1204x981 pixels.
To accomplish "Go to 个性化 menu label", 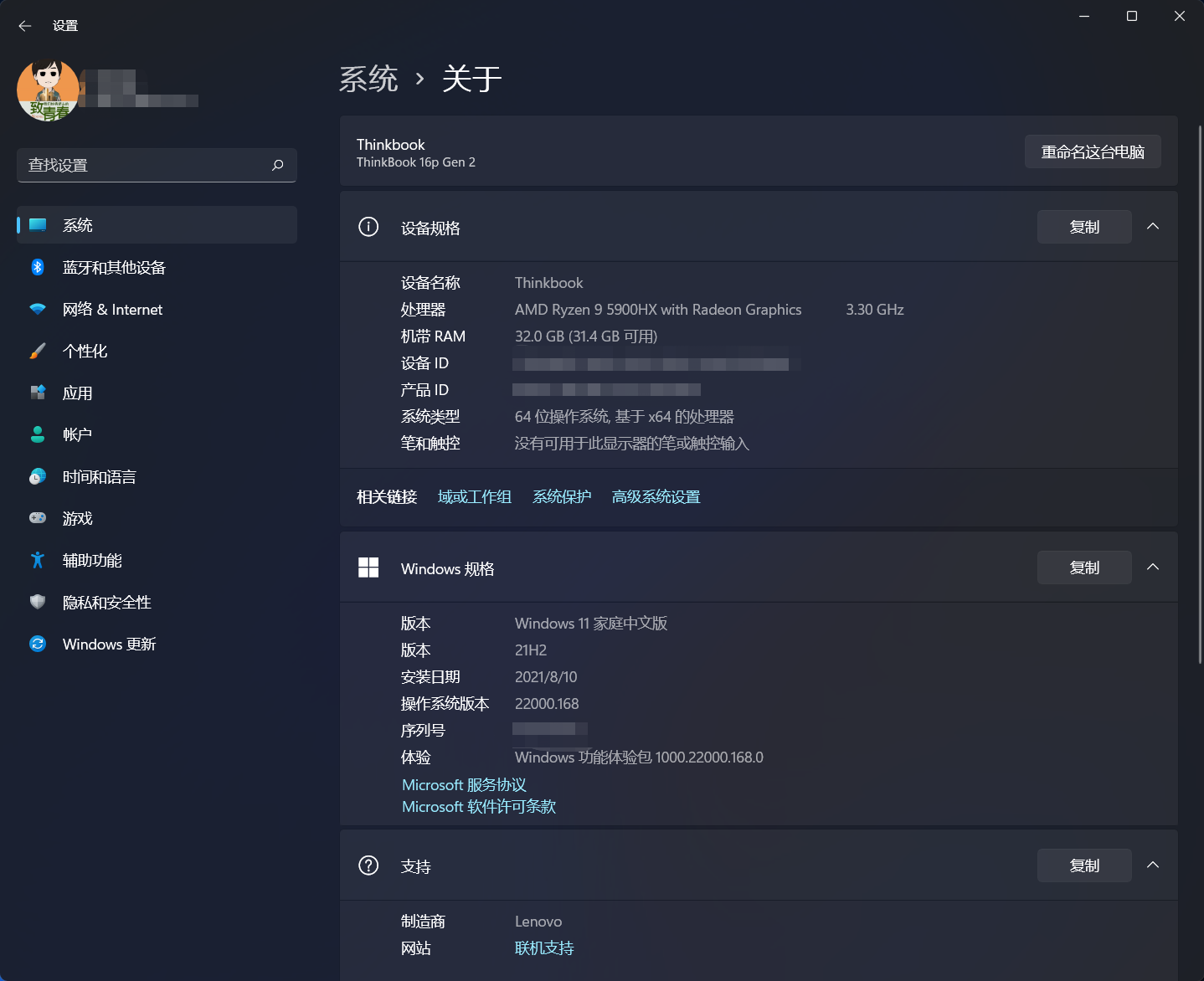I will pos(85,352).
